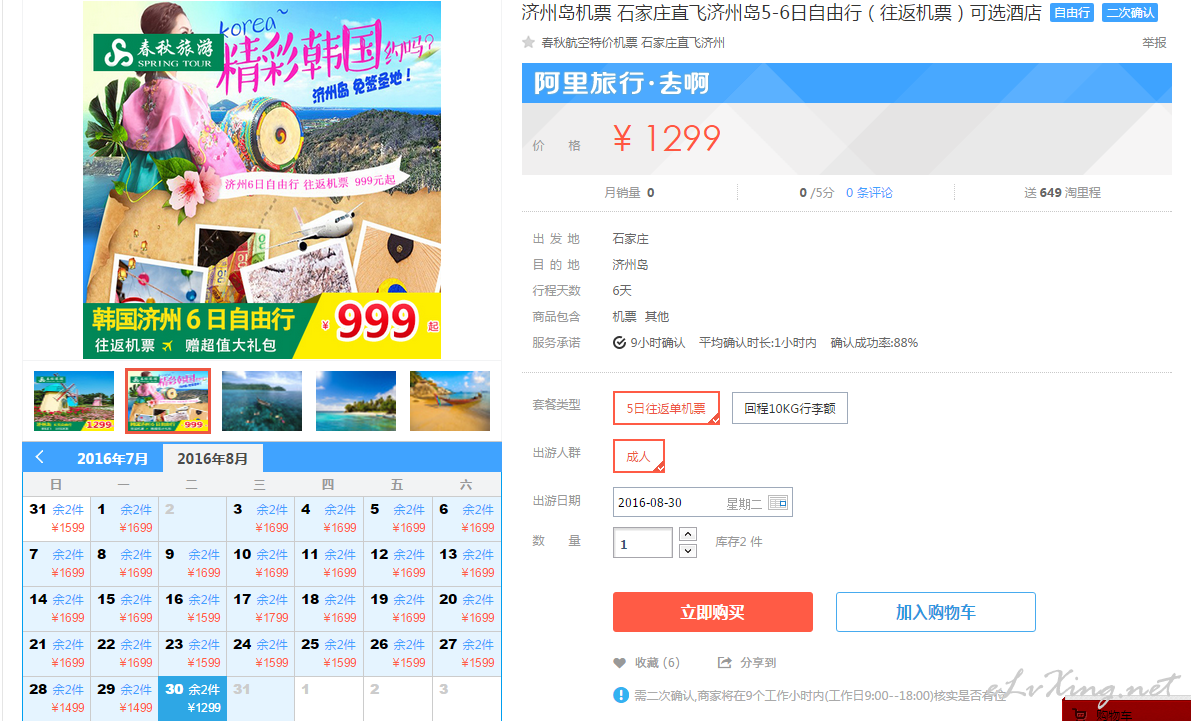Select the 回程10KG行李额 package option

pos(790,408)
